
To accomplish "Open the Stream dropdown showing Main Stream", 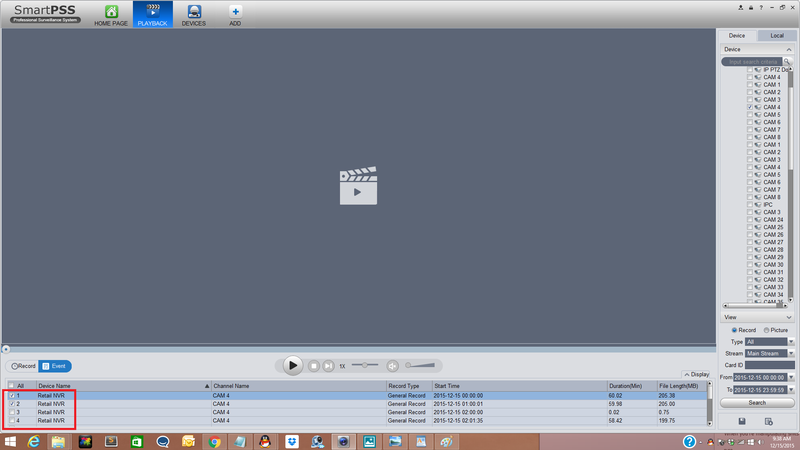I will click(769, 354).
